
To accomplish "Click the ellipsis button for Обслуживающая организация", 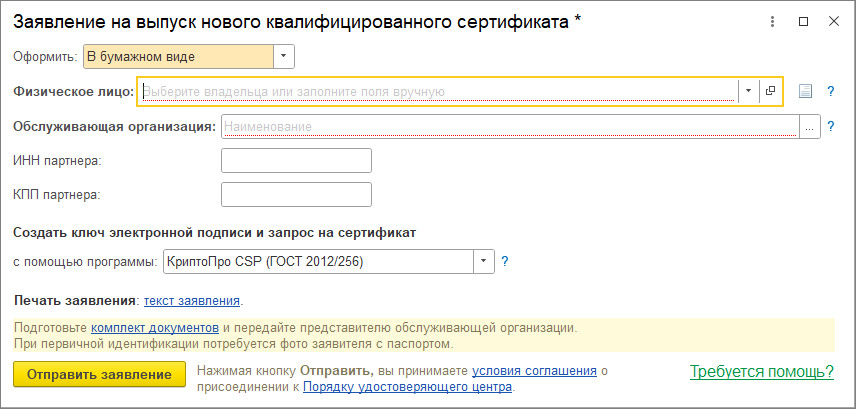I will coord(810,127).
